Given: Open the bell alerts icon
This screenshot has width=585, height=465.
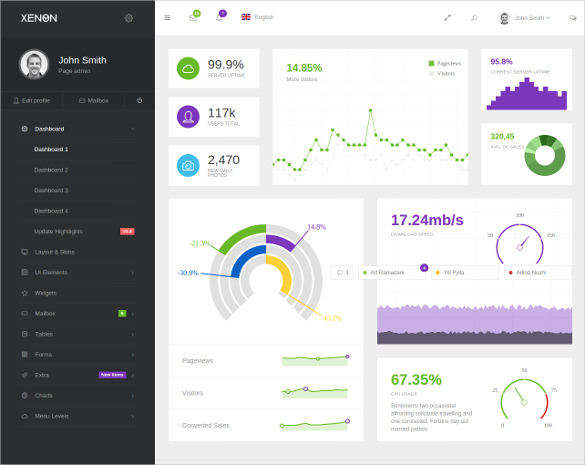Looking at the screenshot, I should tap(219, 17).
